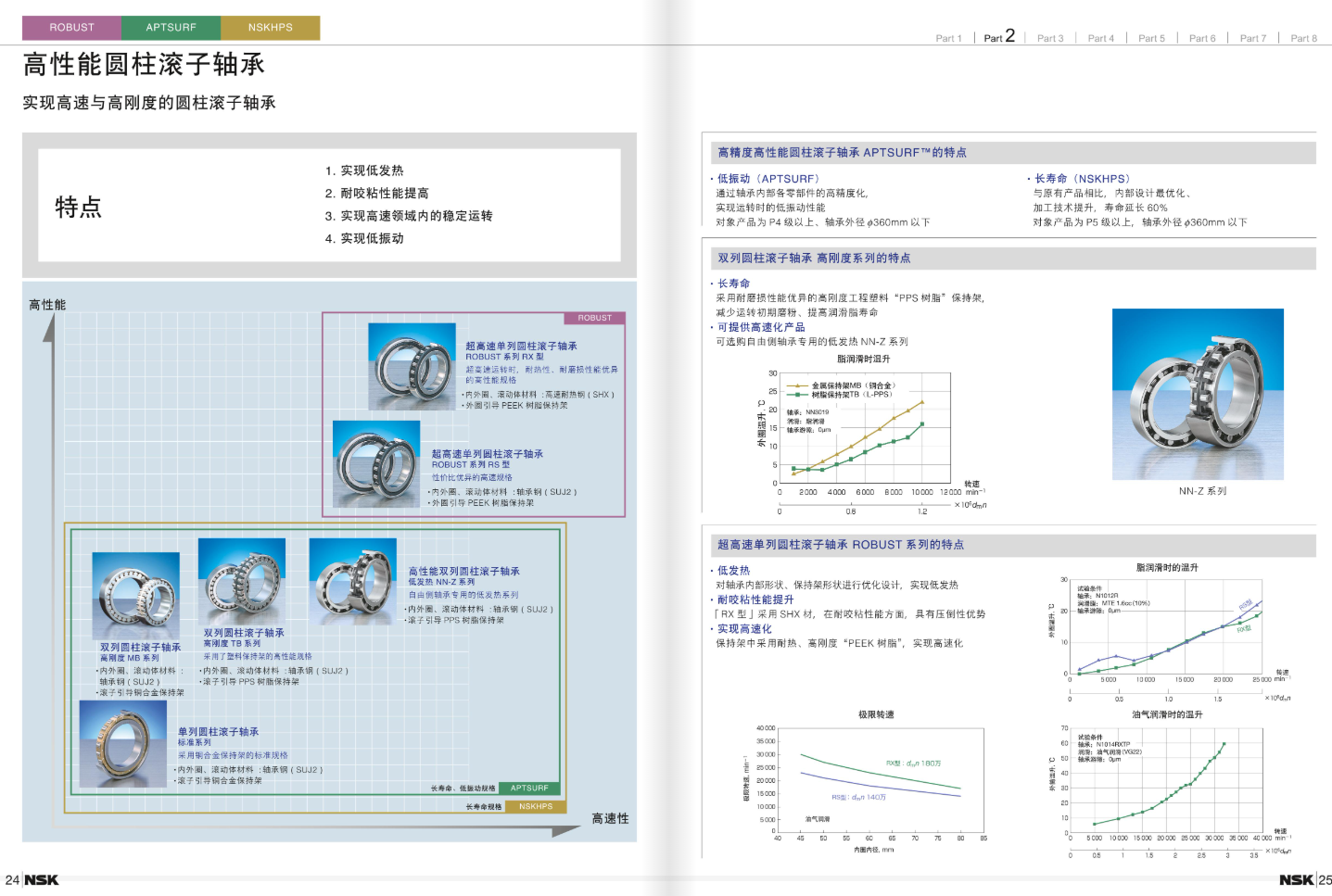Viewport: 1332px width, 896px height.
Task: Click feature item 2. 耐咬粘性能提高
Action: click(x=376, y=193)
